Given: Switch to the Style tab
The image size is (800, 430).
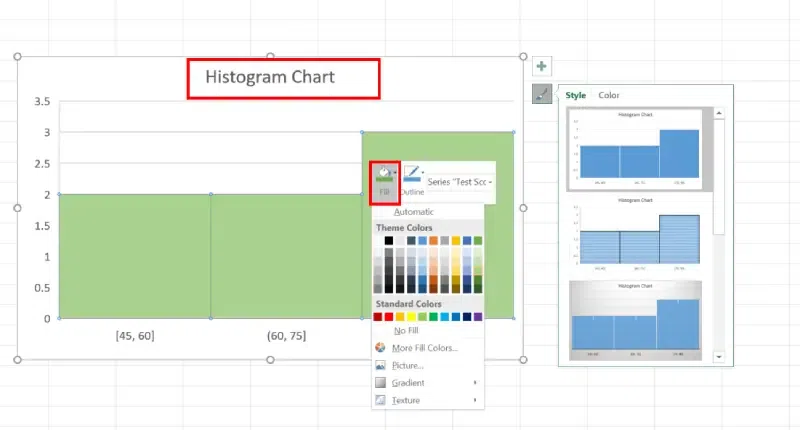Looking at the screenshot, I should (x=576, y=95).
